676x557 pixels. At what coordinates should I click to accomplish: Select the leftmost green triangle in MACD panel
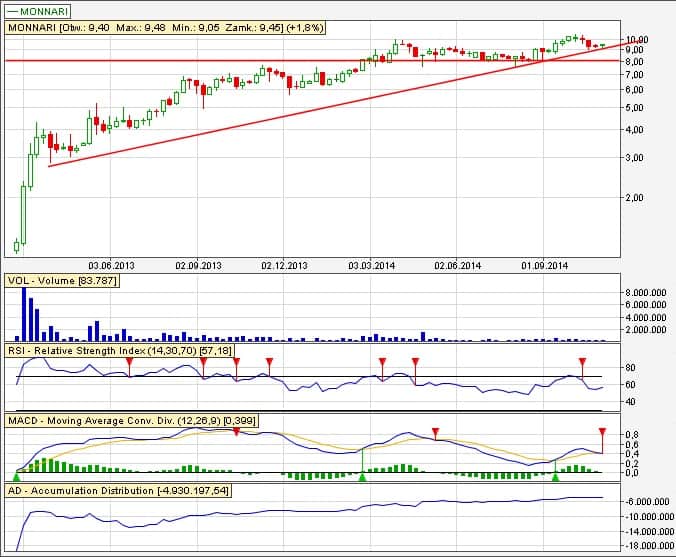(17, 477)
